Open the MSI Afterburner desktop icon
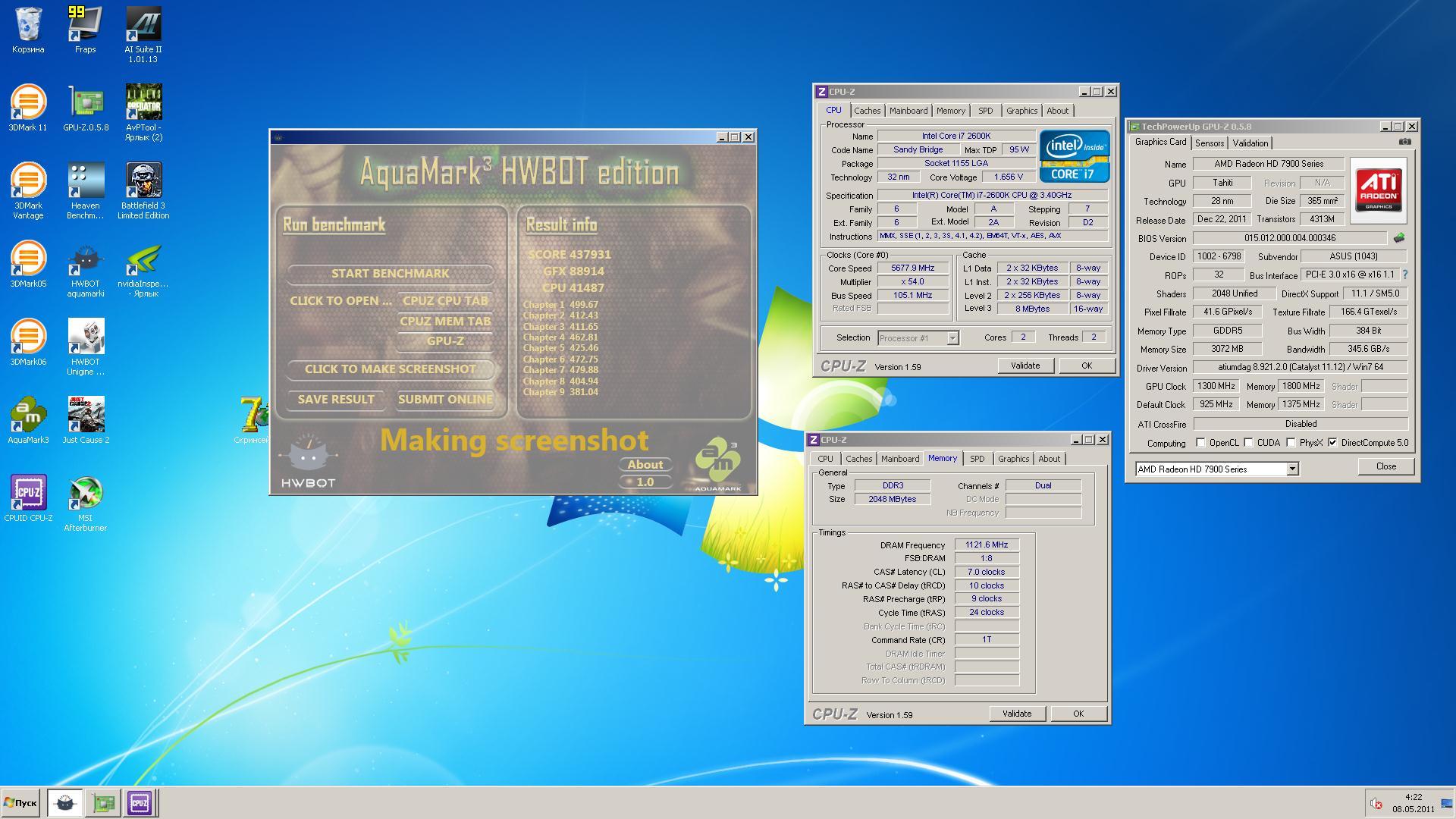The height and width of the screenshot is (819, 1456). 86,503
